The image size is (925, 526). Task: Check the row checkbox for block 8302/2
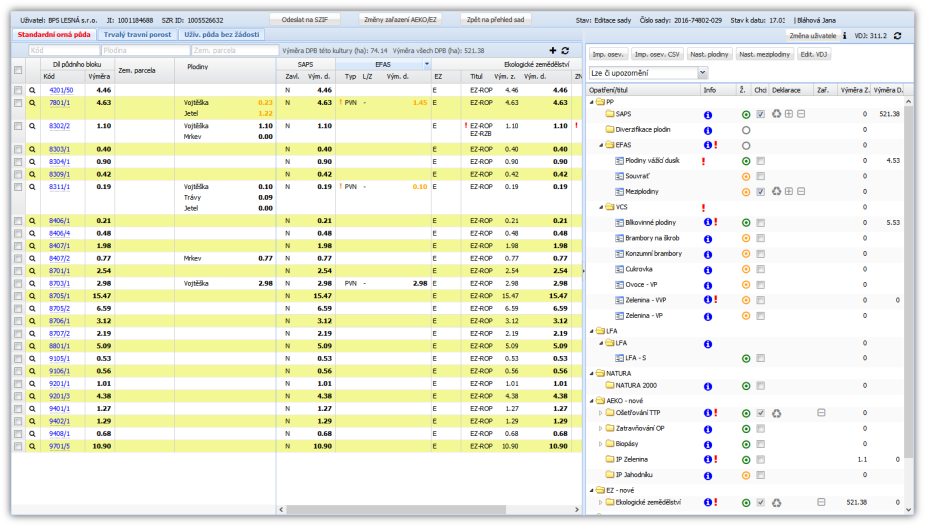click(x=18, y=126)
